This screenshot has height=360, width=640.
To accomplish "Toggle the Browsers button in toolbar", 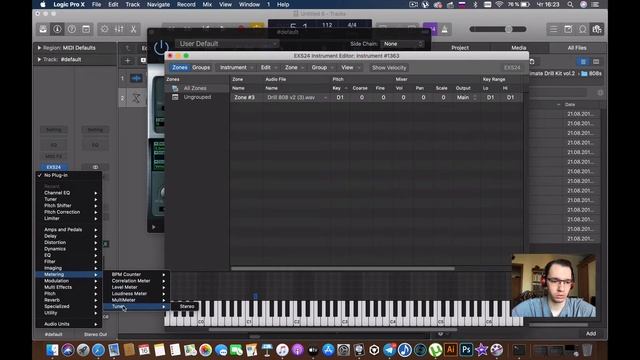I will click(x=597, y=29).
